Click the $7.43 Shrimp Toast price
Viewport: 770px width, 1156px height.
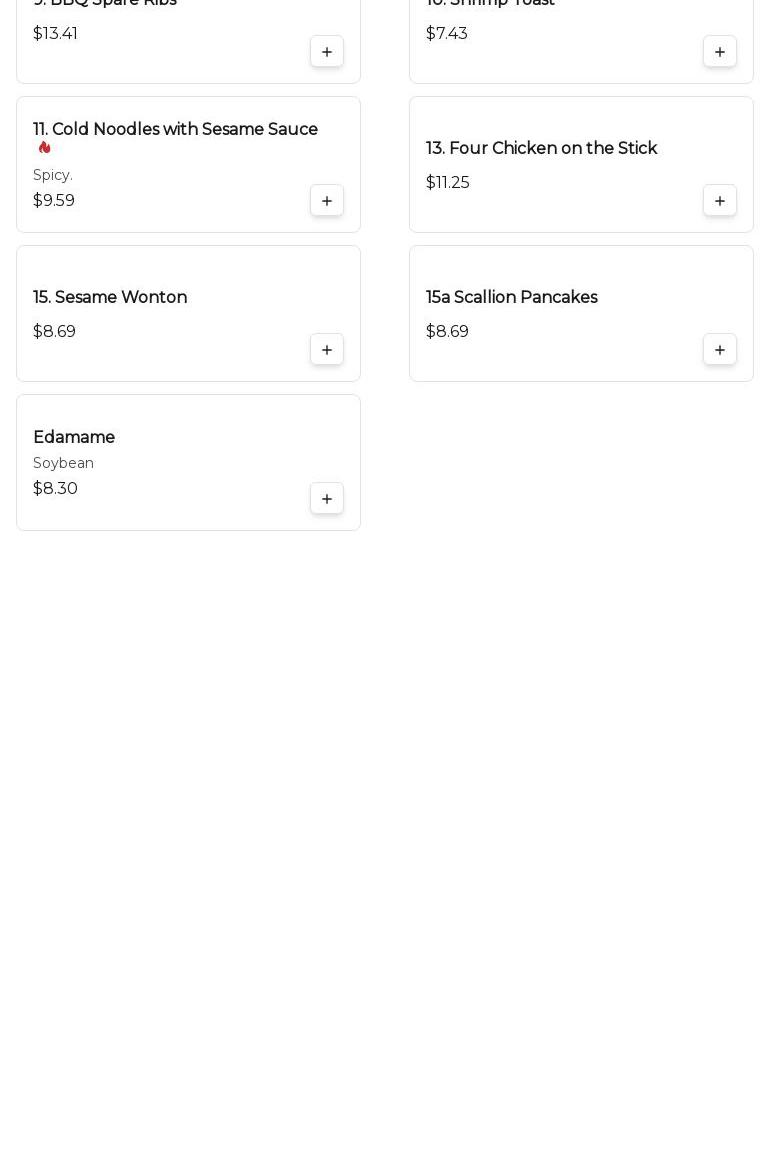tap(446, 33)
